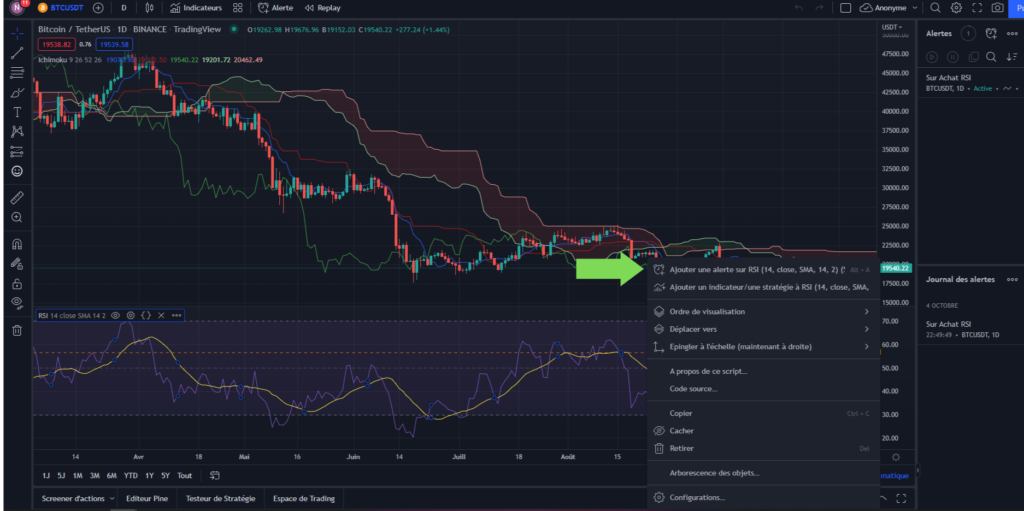1024x511 pixels.
Task: Click the redo arrow
Action: [x=820, y=8]
